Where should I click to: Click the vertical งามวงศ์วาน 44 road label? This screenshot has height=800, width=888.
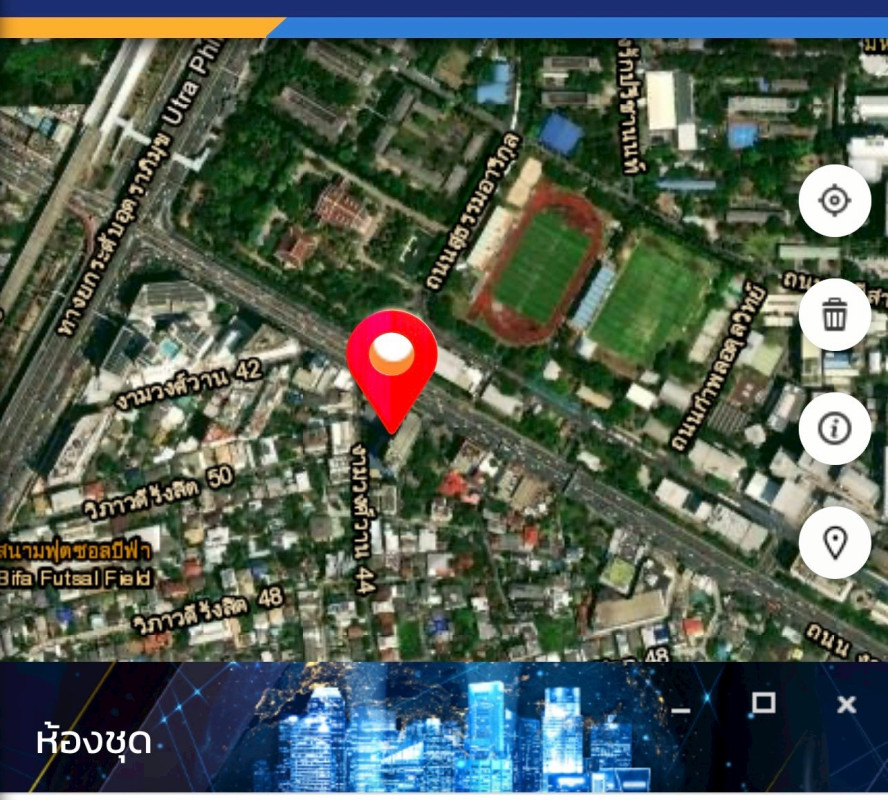(364, 519)
